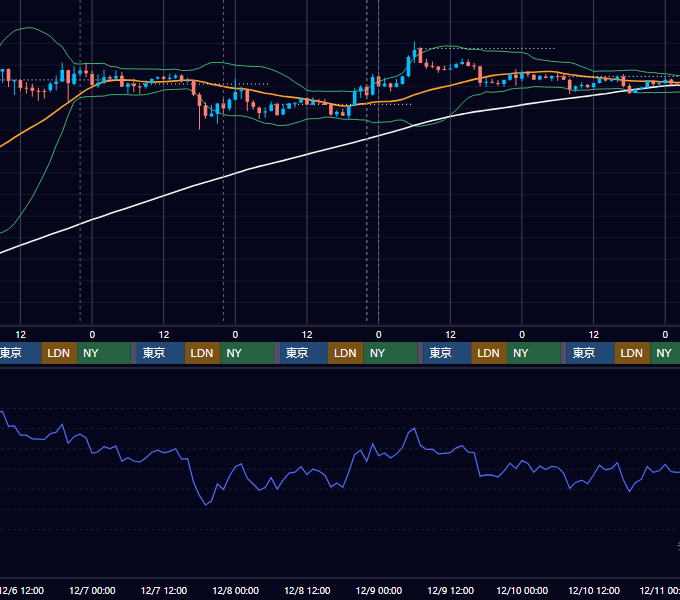Select the 東京 session block on 12/9
The width and height of the screenshot is (680, 600).
447,353
